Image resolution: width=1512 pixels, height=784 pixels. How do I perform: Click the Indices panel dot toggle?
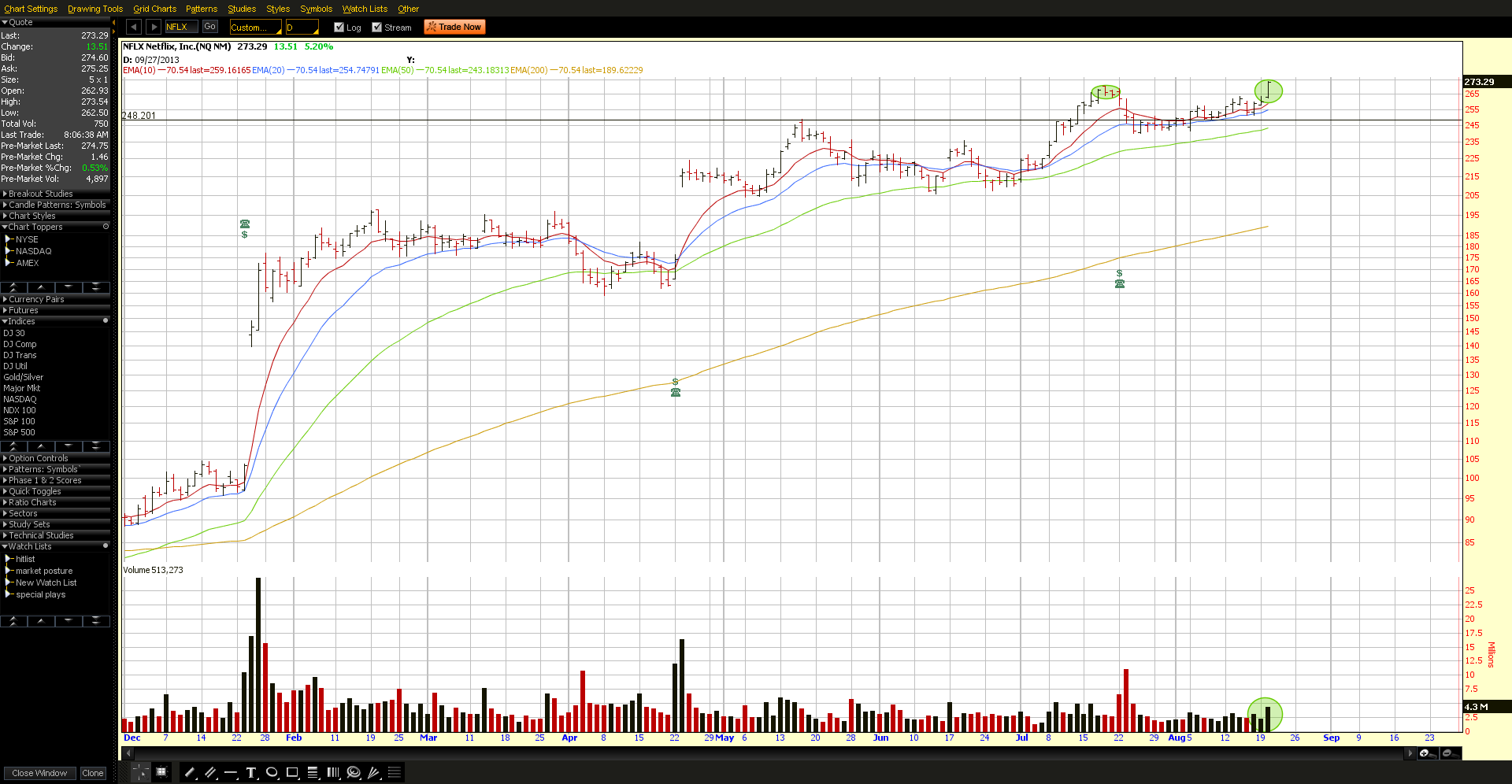coord(106,321)
